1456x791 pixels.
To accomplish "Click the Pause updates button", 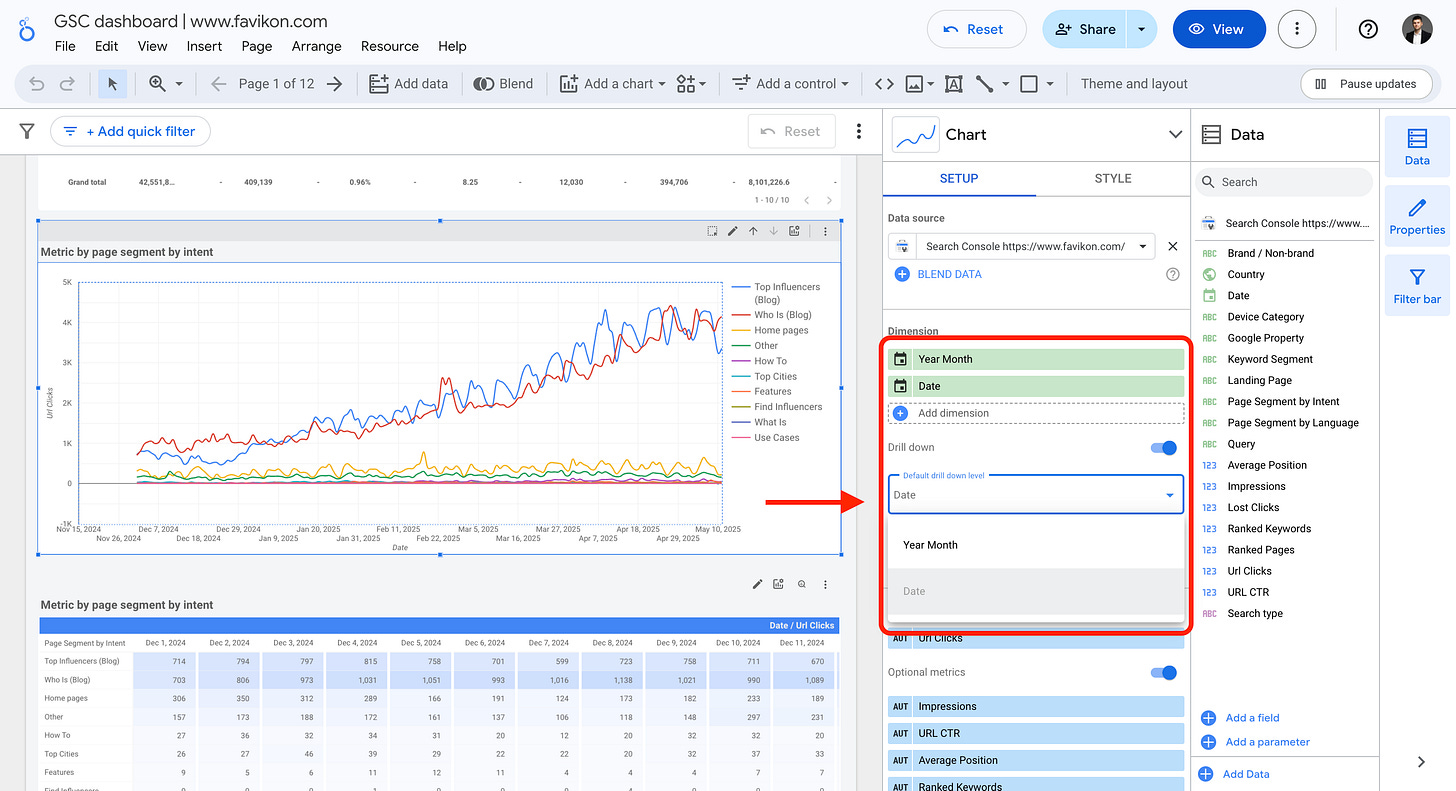I will pos(1366,84).
